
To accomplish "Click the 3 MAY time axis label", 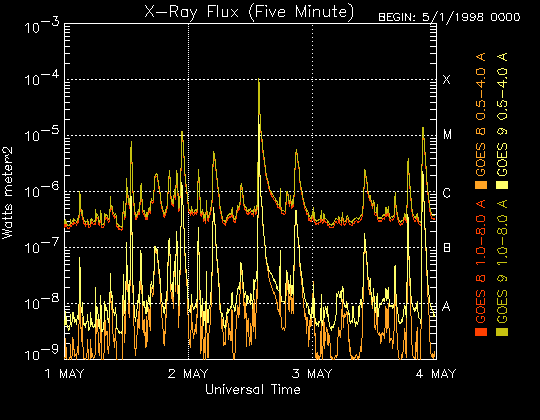I will coord(312,374).
